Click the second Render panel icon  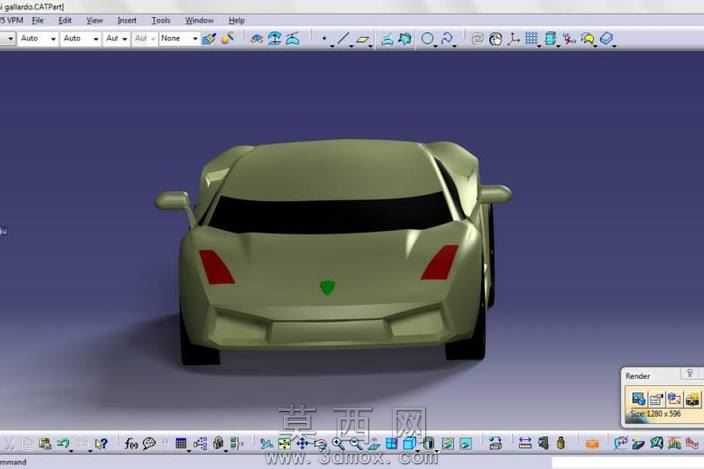(x=656, y=399)
